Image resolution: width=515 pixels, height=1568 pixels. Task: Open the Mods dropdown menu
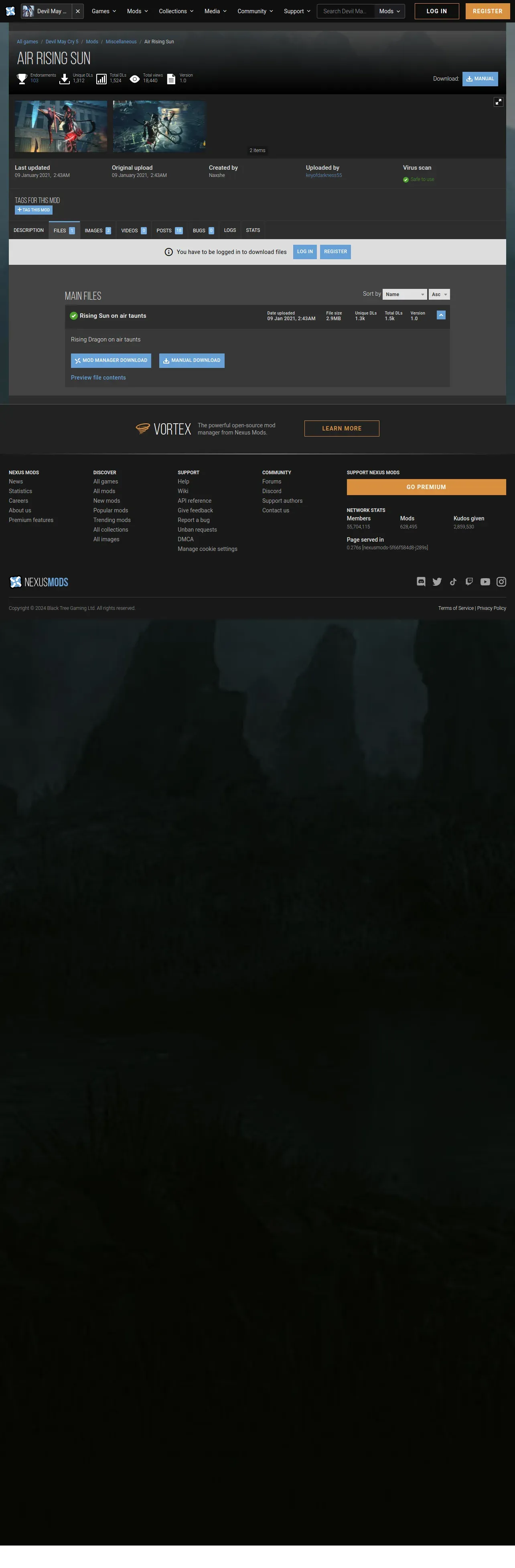click(x=137, y=11)
